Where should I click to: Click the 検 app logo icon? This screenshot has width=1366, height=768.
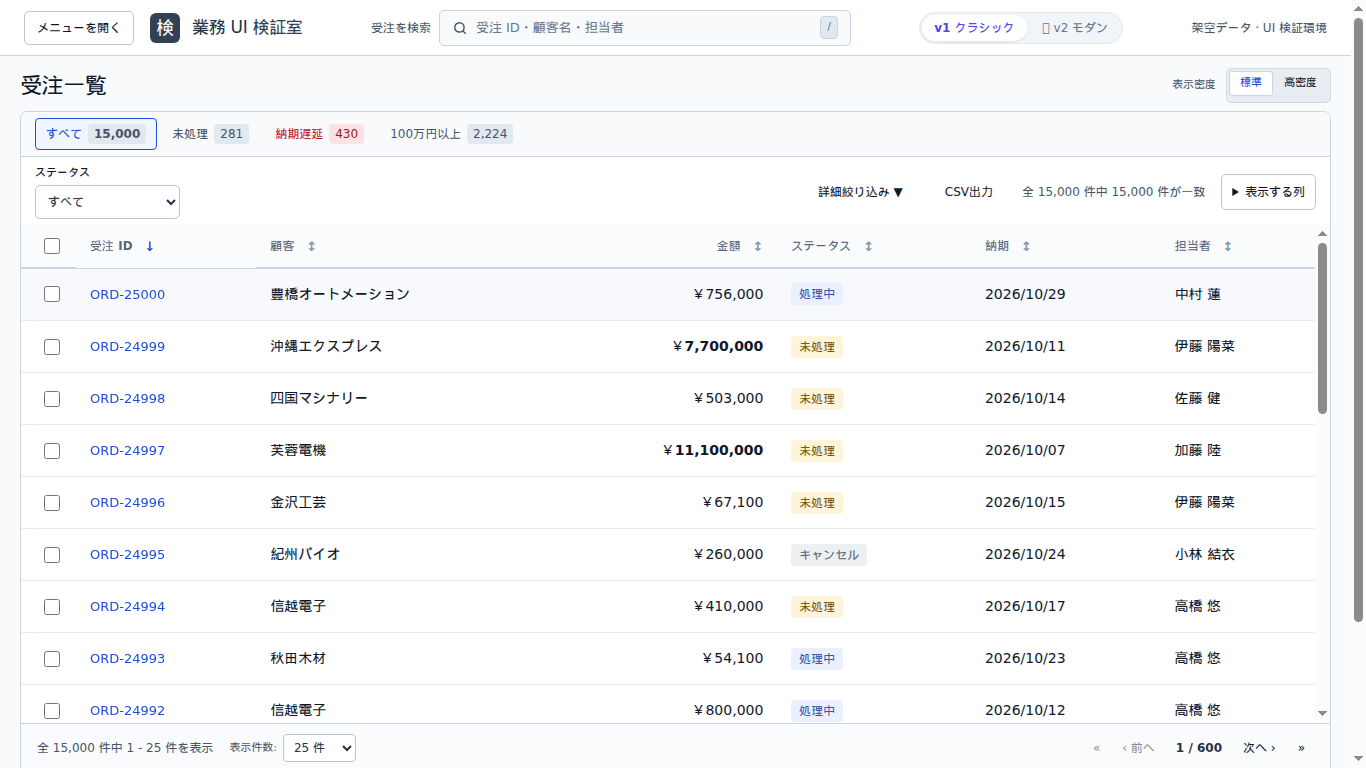point(165,28)
